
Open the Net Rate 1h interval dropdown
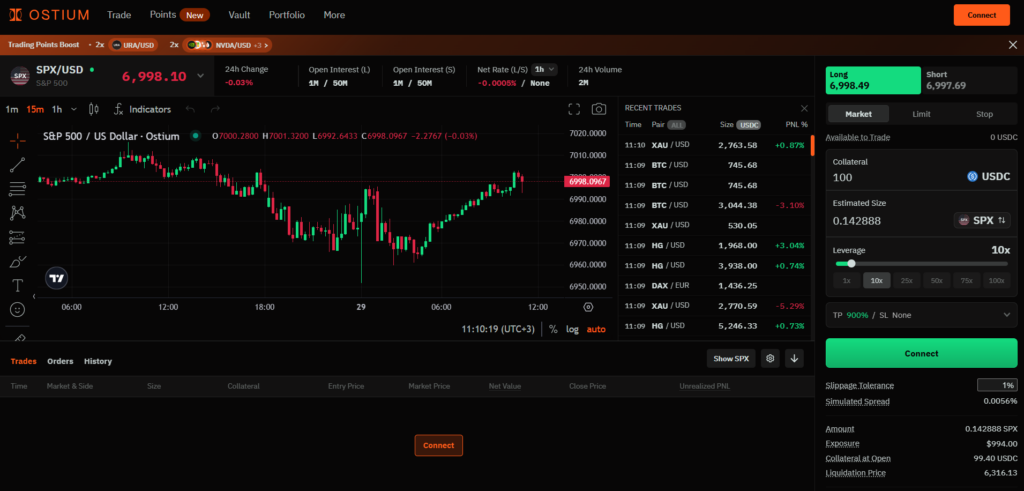(545, 69)
